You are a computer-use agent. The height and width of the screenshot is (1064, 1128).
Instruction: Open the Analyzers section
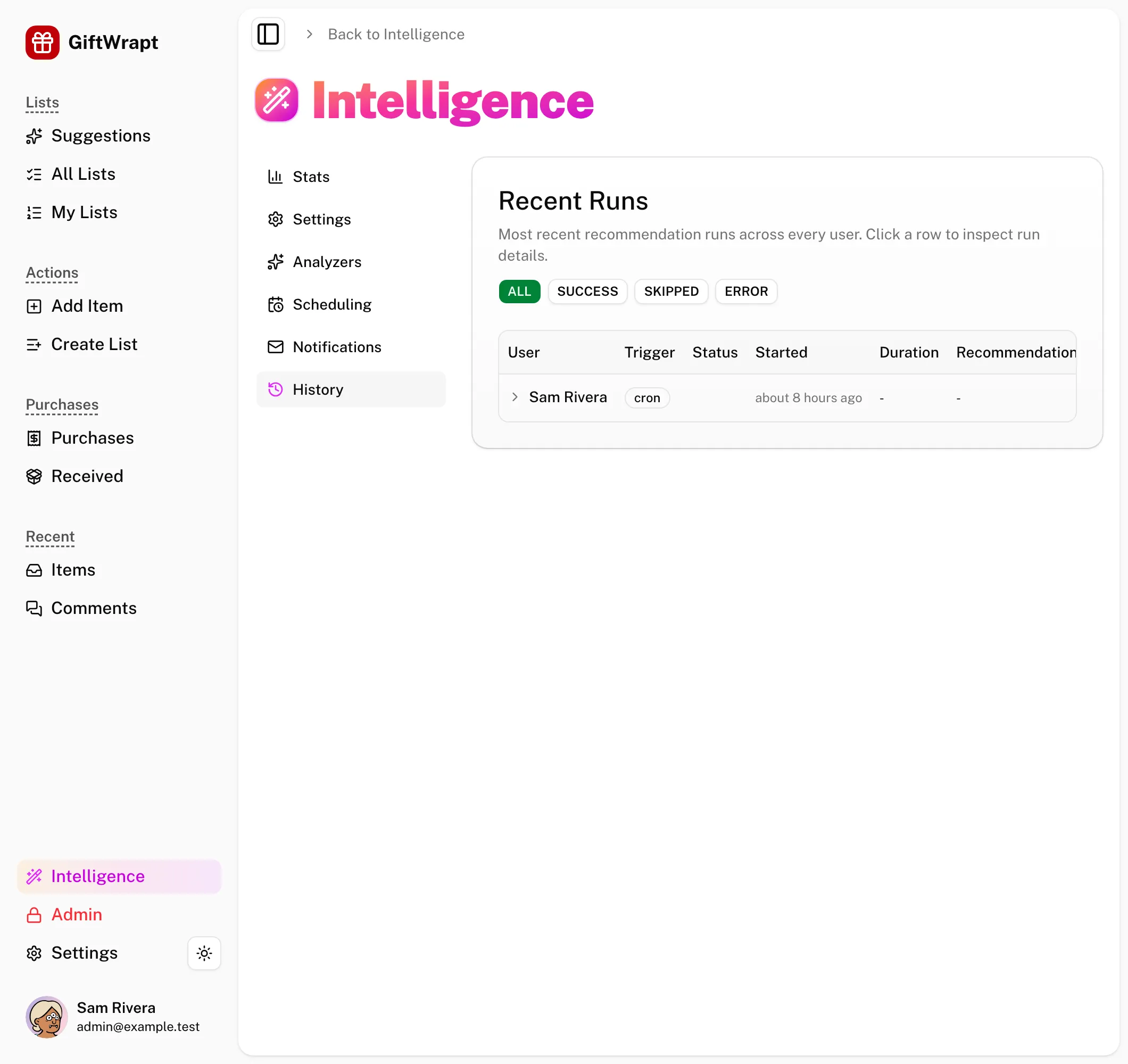click(x=351, y=262)
